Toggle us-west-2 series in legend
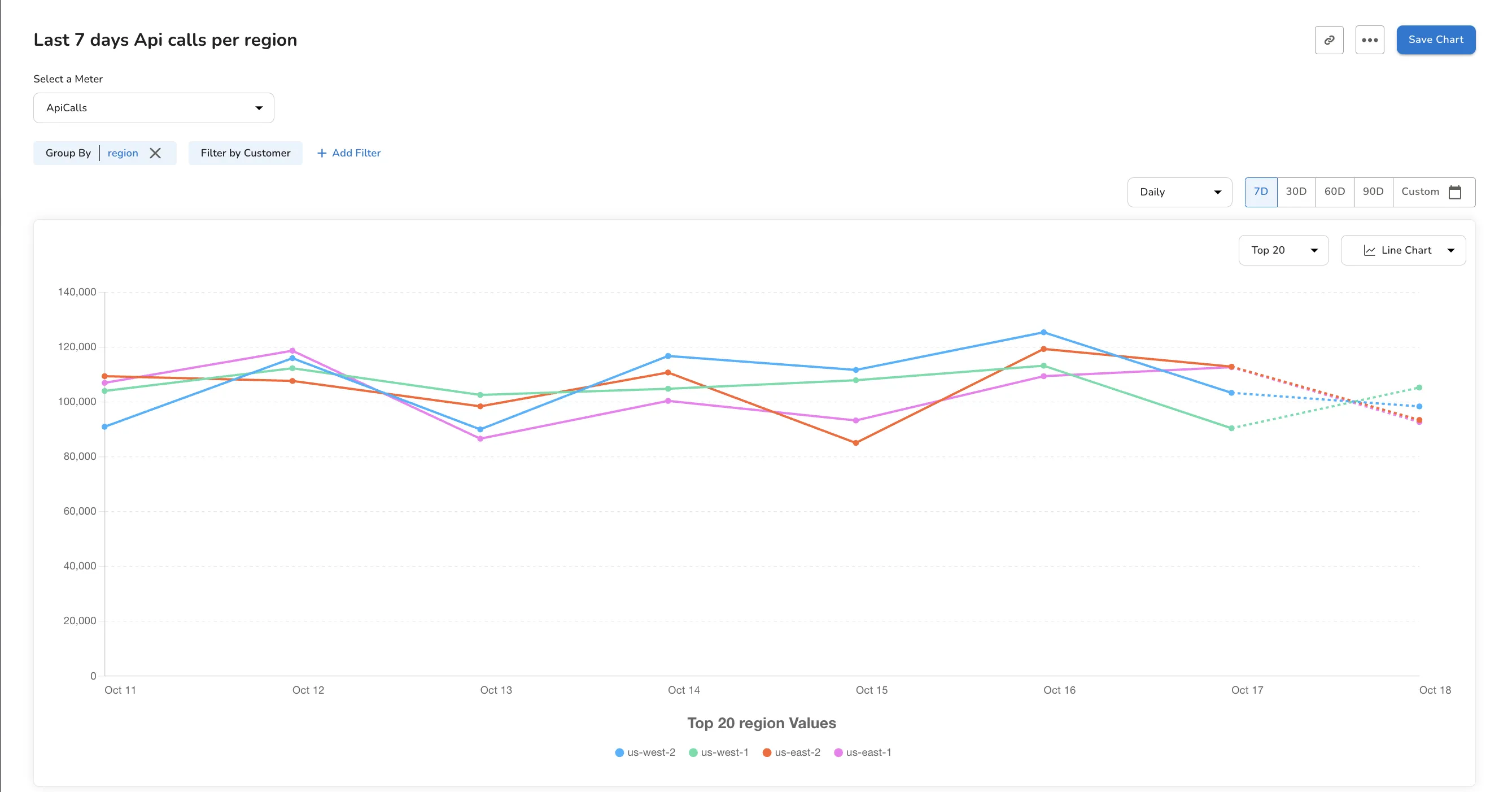This screenshot has height=792, width=1512. click(644, 752)
